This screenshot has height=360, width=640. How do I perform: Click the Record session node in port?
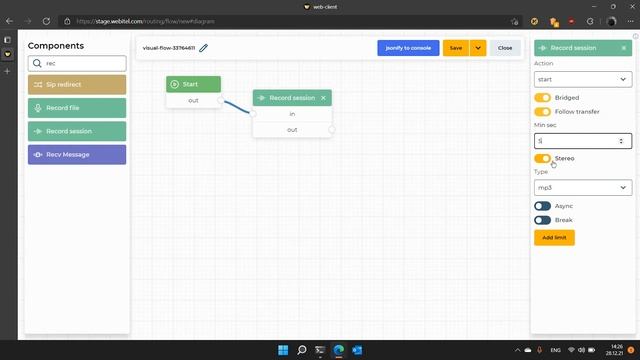click(x=253, y=114)
